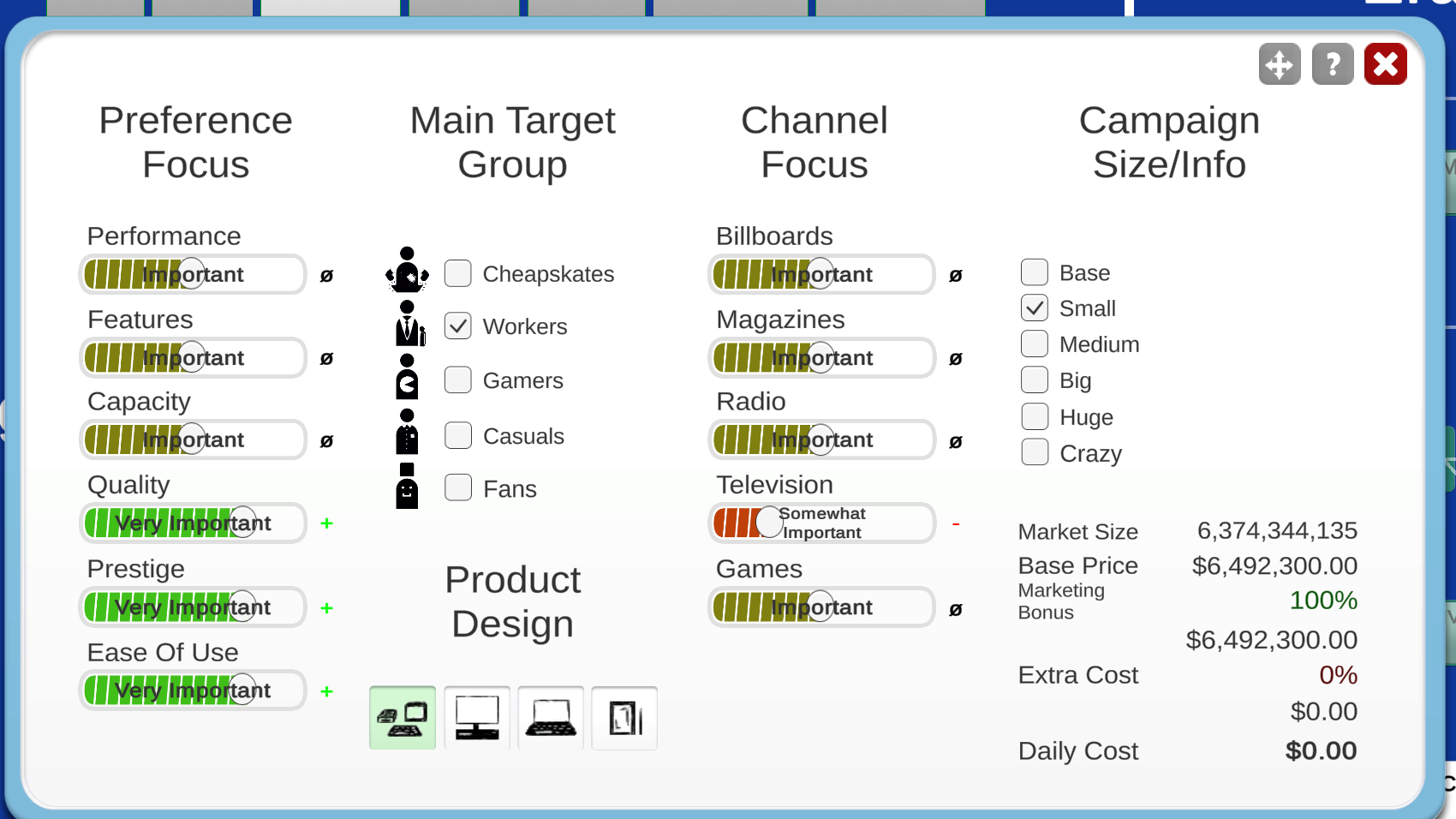Adjust the Magazines channel slider
The width and height of the screenshot is (1456, 819).
tap(821, 357)
